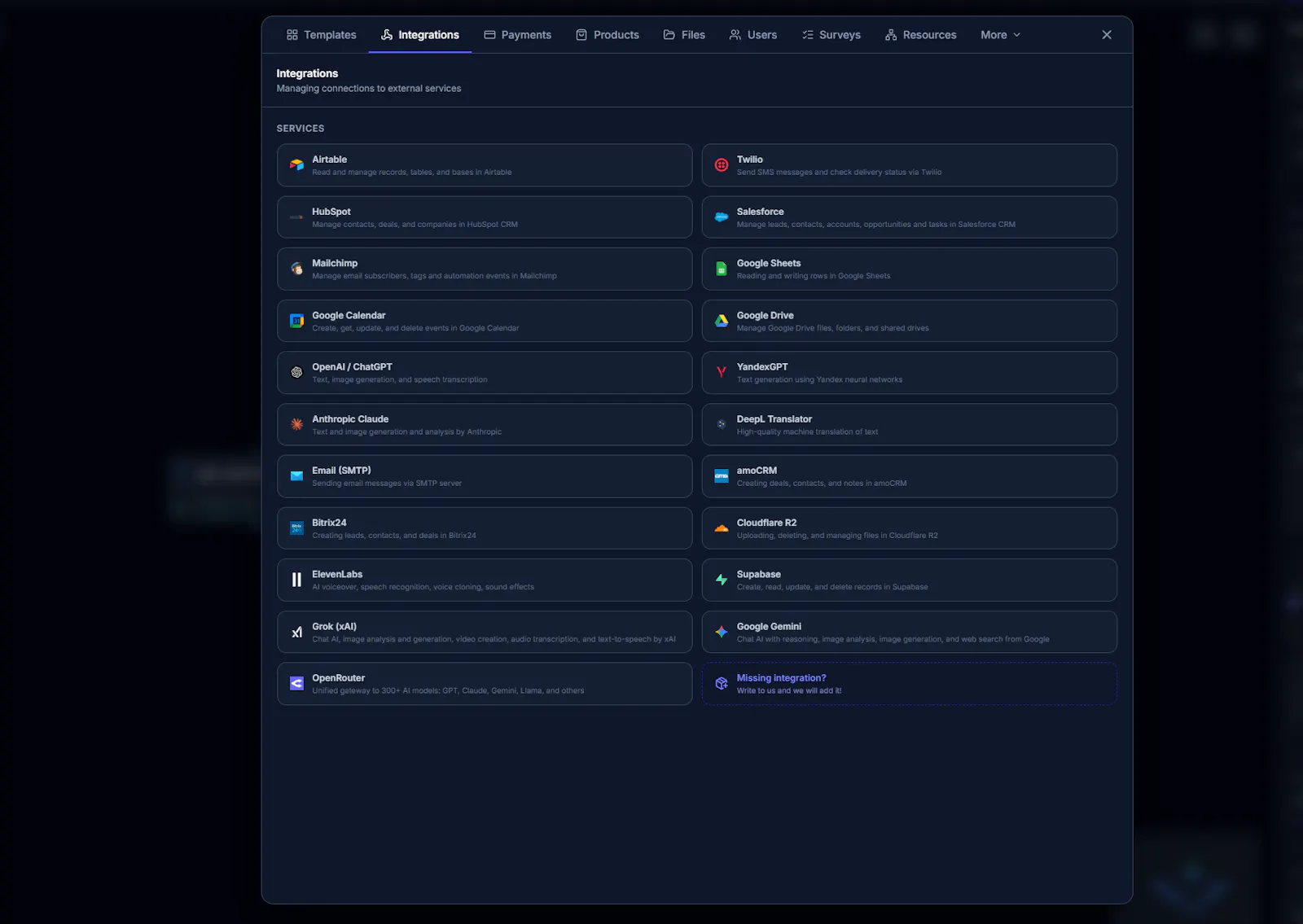Open the Mailchimp card title
1303x924 pixels.
(x=335, y=263)
